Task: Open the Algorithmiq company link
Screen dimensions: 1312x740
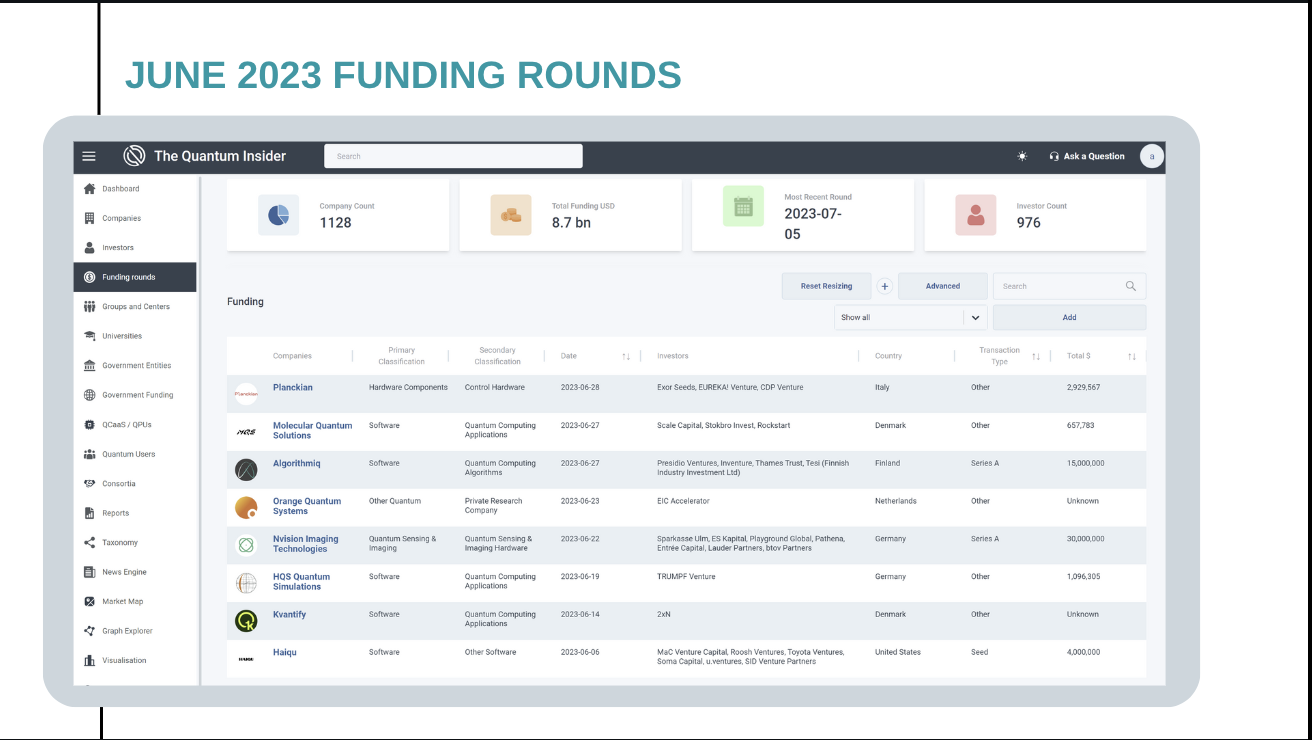Action: [x=297, y=463]
